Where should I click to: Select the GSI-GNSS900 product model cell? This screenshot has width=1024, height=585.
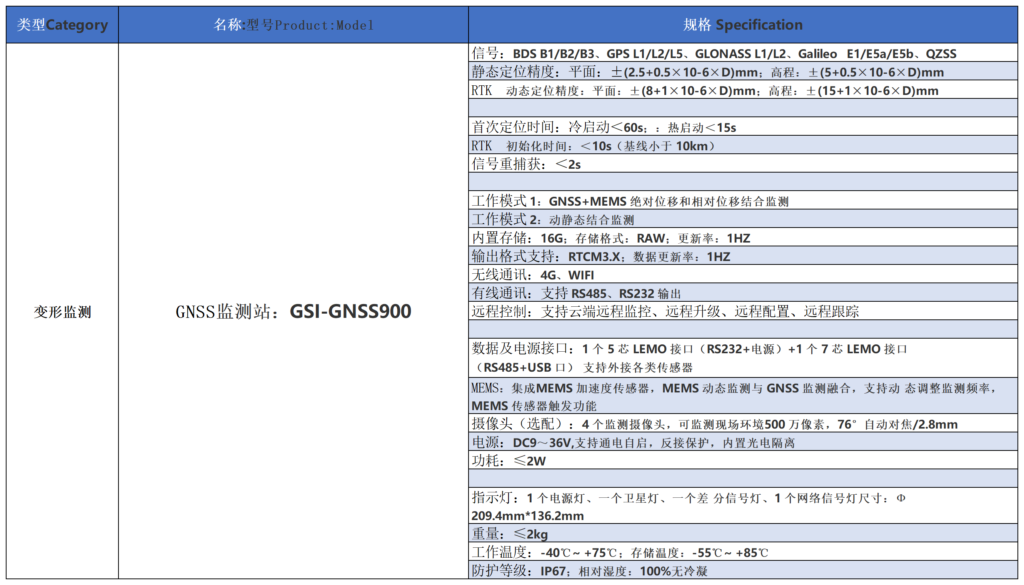pos(293,312)
